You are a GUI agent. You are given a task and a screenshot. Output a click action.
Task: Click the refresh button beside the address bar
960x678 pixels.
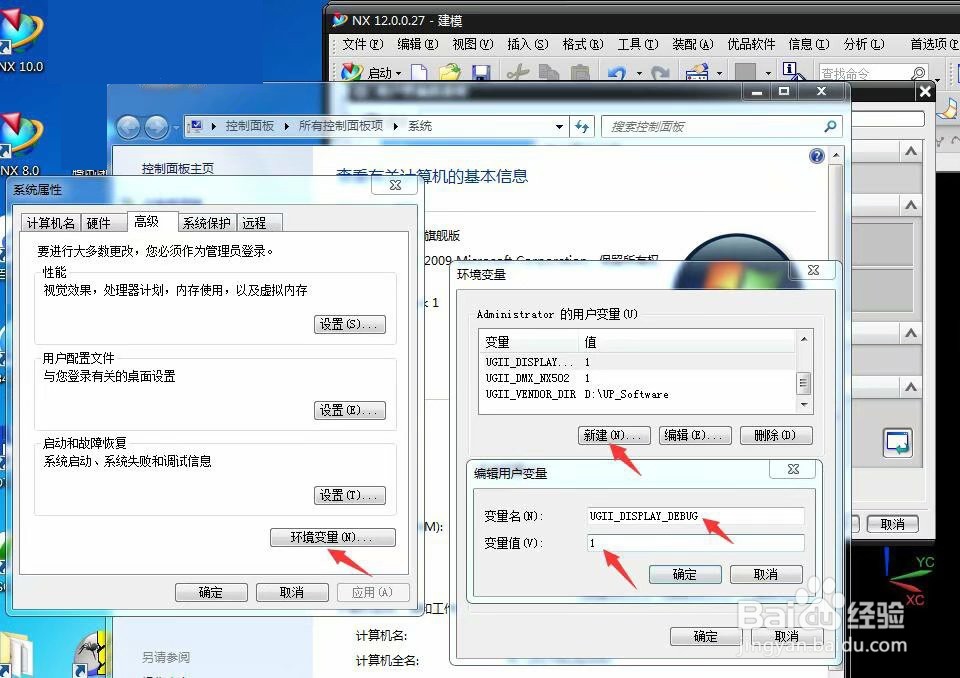(582, 126)
